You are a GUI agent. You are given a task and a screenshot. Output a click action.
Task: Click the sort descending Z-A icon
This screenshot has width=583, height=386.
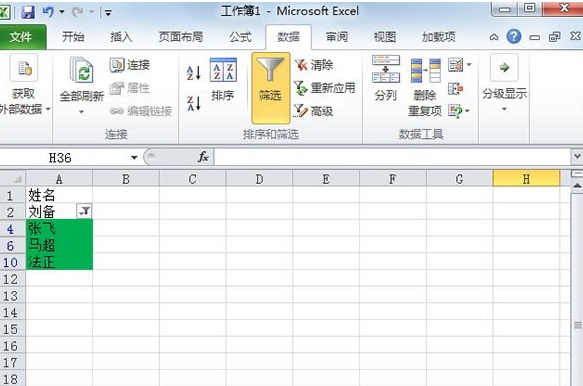194,103
